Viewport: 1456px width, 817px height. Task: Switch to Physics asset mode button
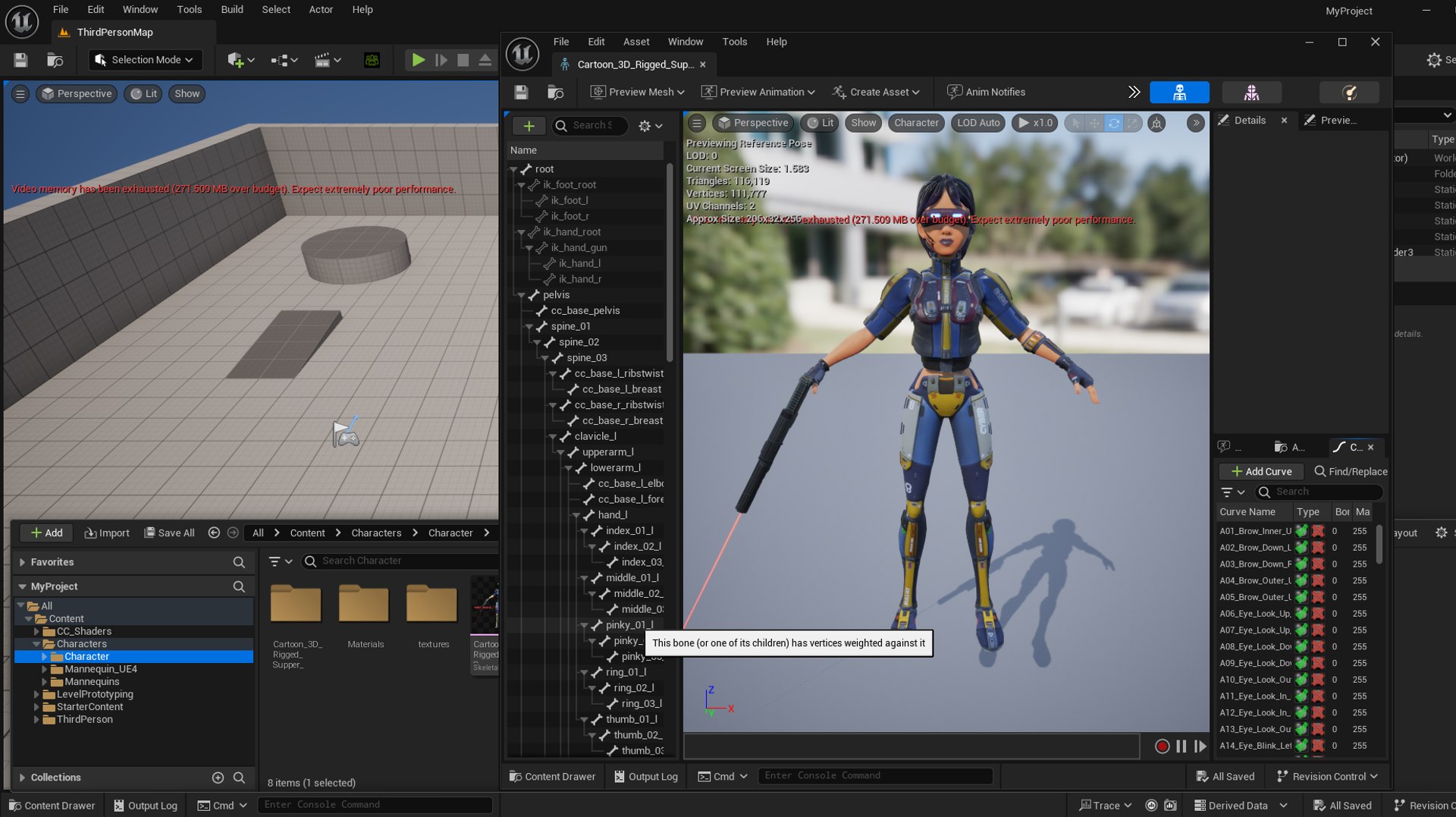pos(1349,92)
